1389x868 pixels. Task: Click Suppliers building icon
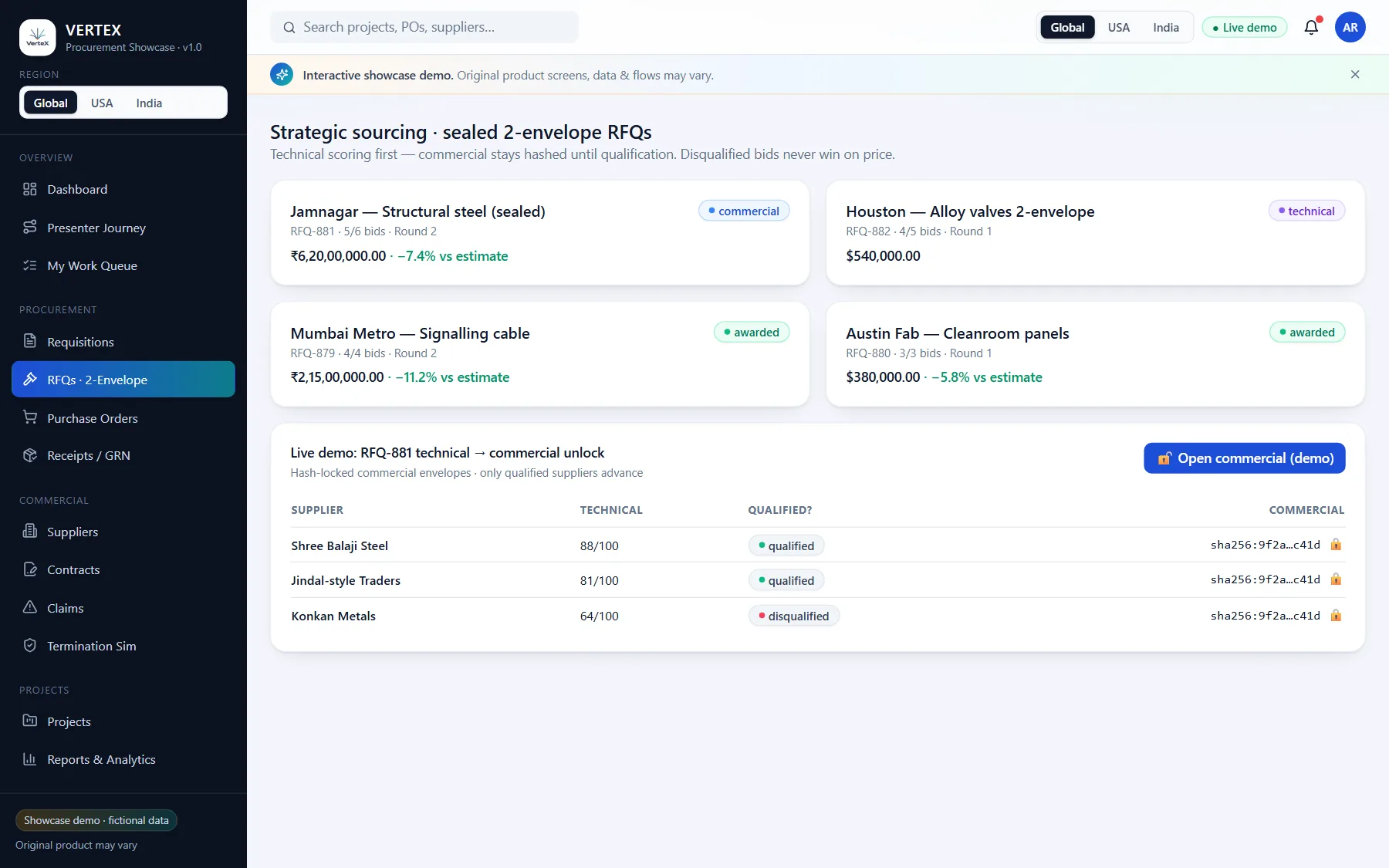coord(30,531)
